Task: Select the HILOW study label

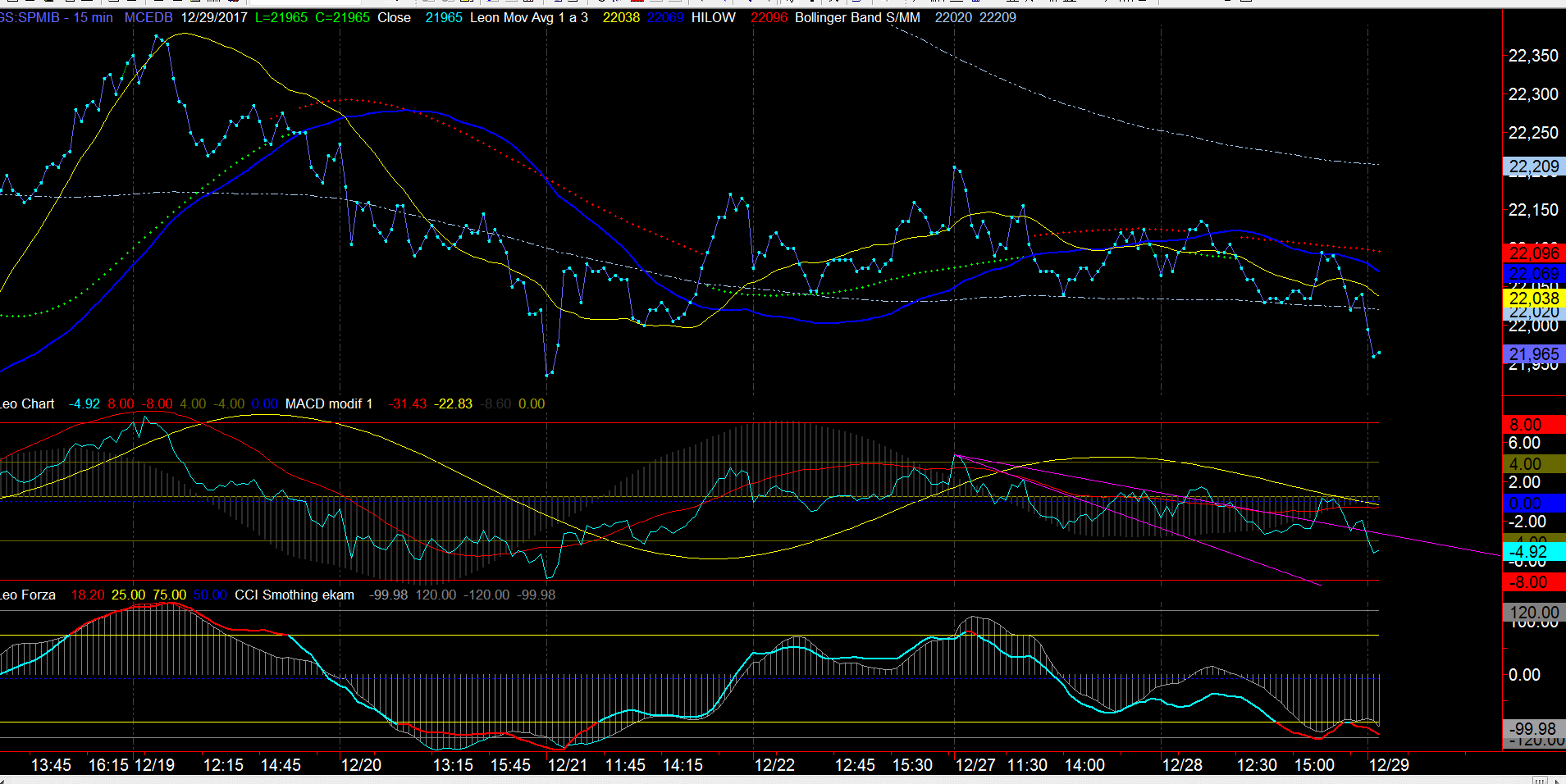Action: click(x=713, y=17)
